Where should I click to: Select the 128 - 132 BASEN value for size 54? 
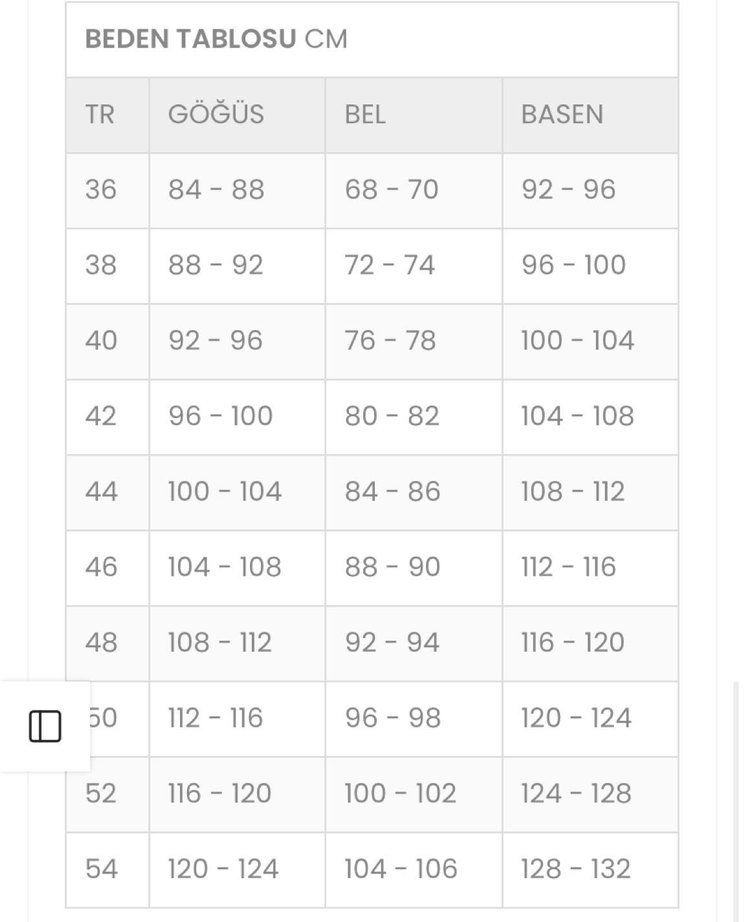[575, 869]
